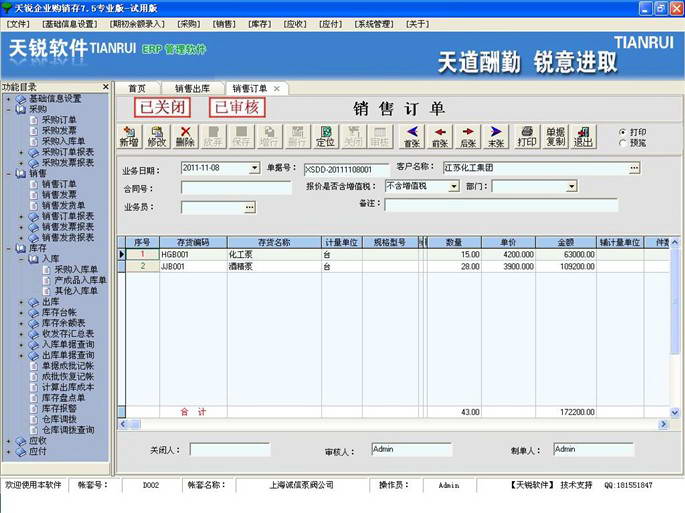
Task: Switch to the 销售出库 tab
Action: [x=192, y=89]
